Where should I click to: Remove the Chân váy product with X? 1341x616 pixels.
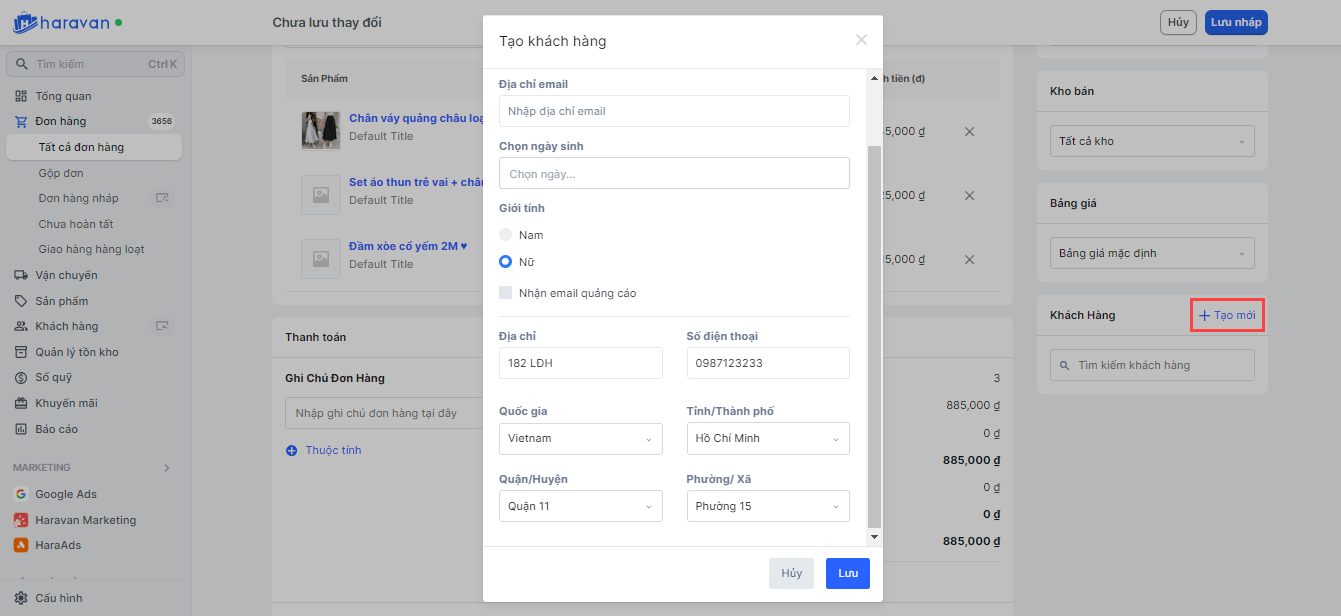pyautogui.click(x=969, y=131)
